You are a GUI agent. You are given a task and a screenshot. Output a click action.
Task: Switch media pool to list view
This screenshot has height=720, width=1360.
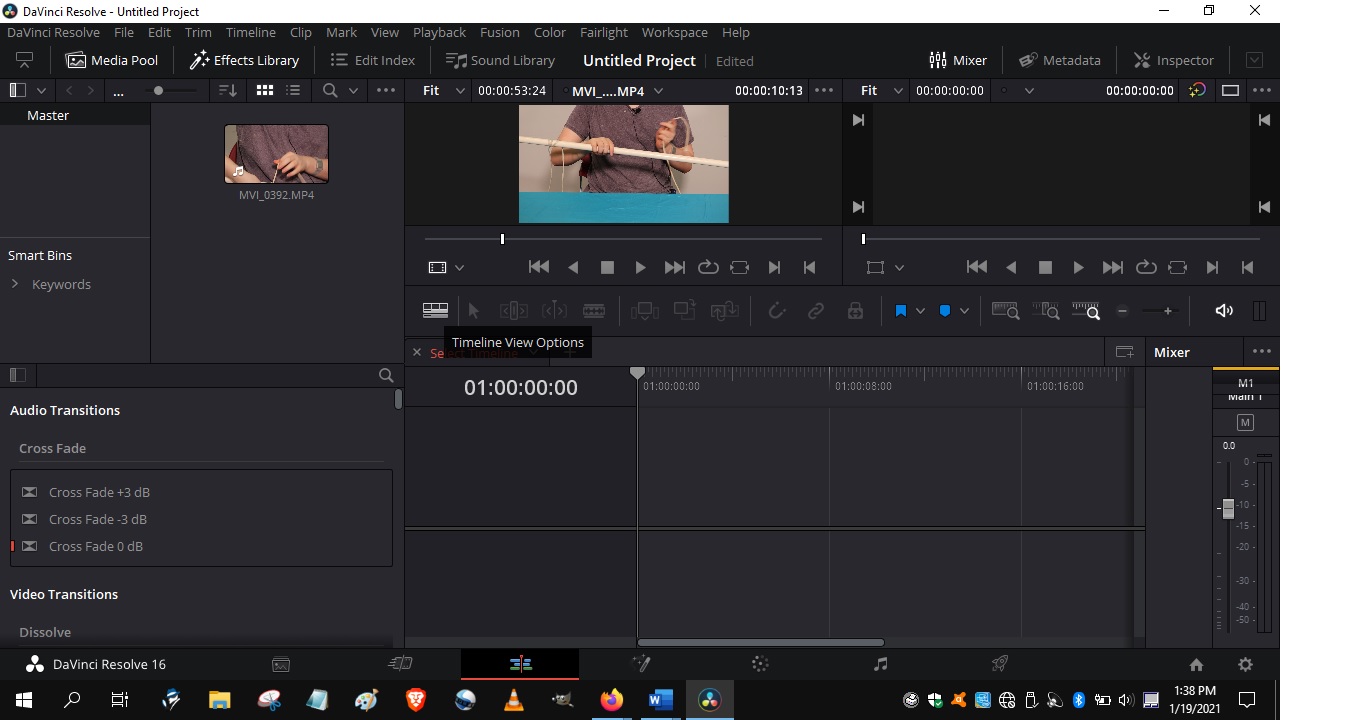293,90
